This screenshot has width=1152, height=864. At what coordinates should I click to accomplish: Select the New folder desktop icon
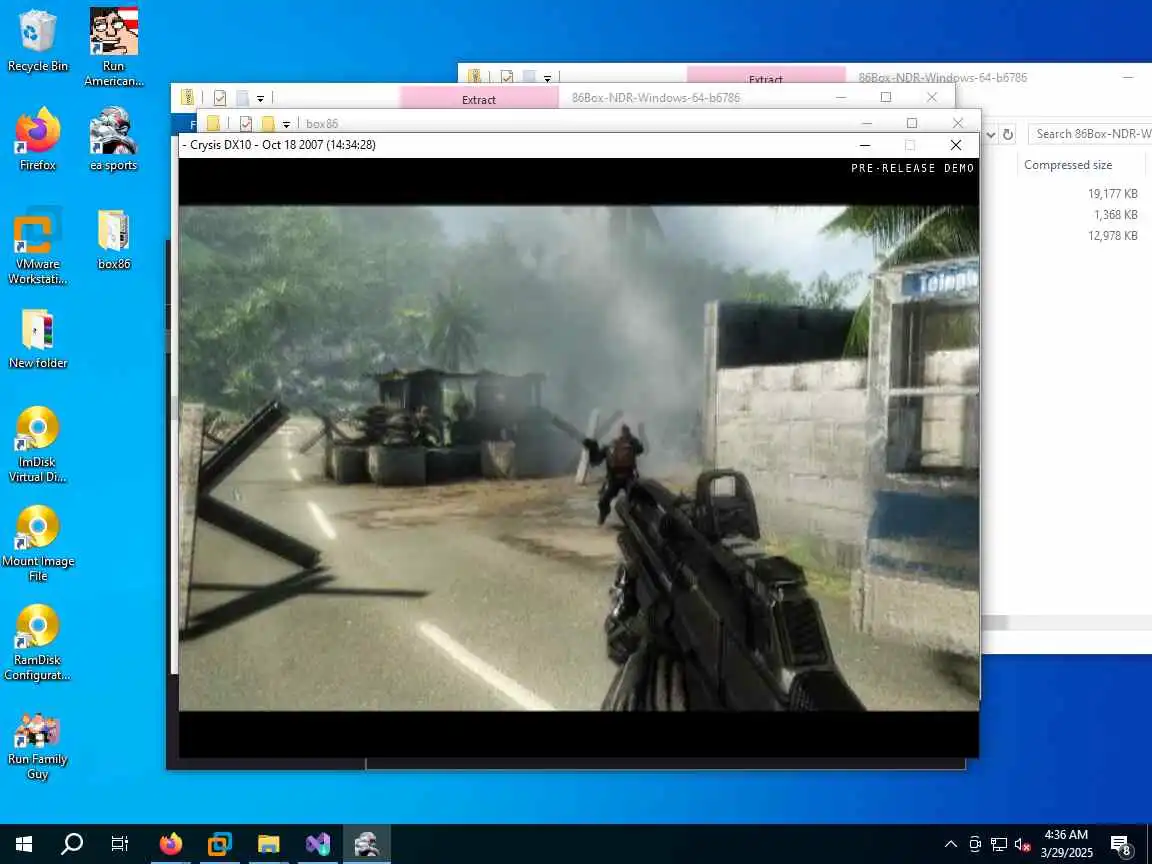tap(37, 338)
